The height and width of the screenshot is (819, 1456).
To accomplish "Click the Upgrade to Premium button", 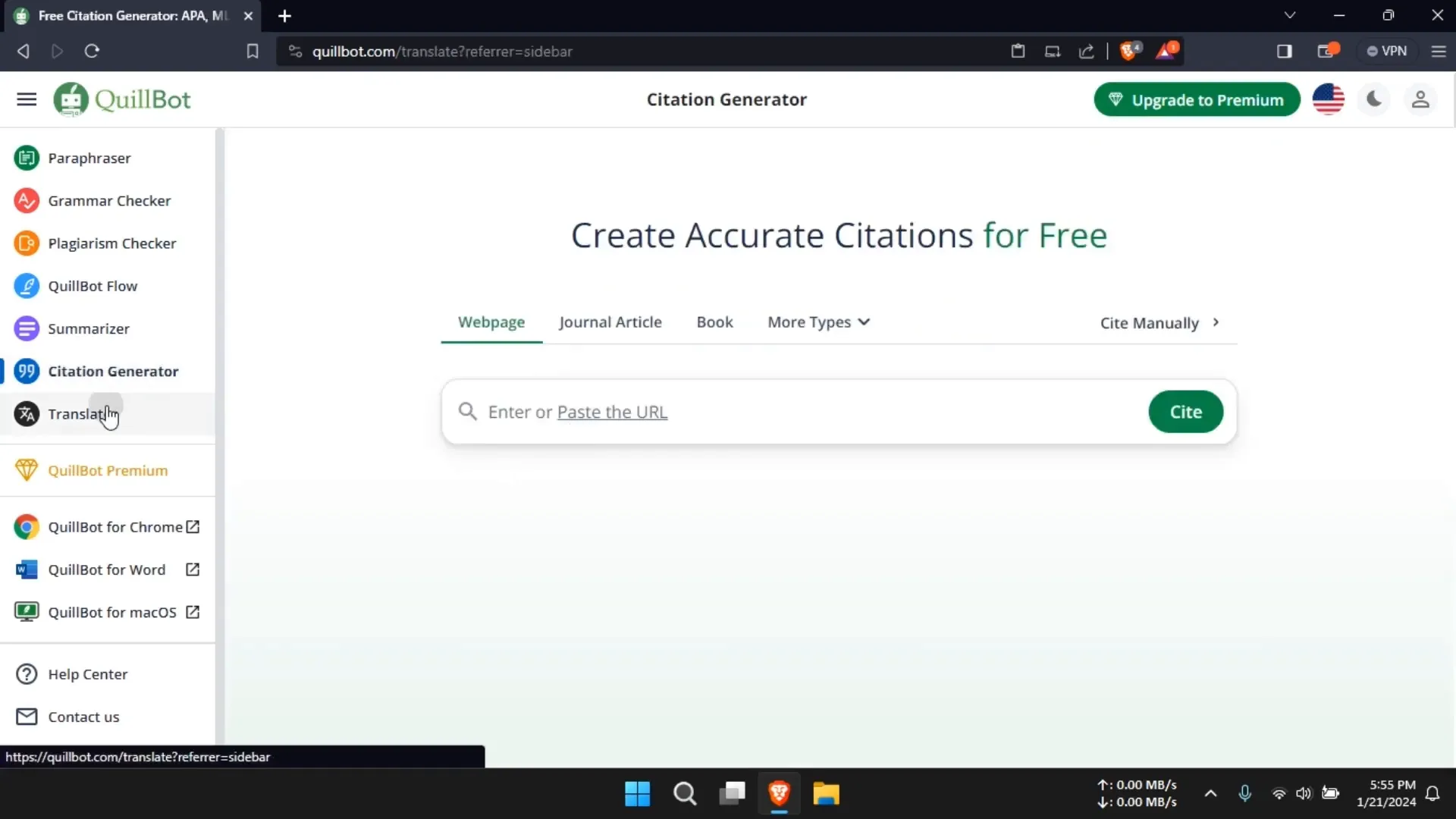I will [1197, 100].
